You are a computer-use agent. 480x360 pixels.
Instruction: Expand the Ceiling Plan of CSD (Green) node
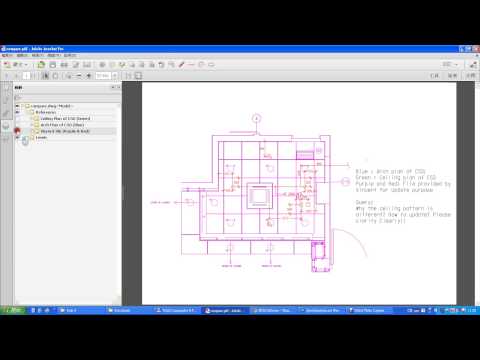pyautogui.click(x=32, y=119)
